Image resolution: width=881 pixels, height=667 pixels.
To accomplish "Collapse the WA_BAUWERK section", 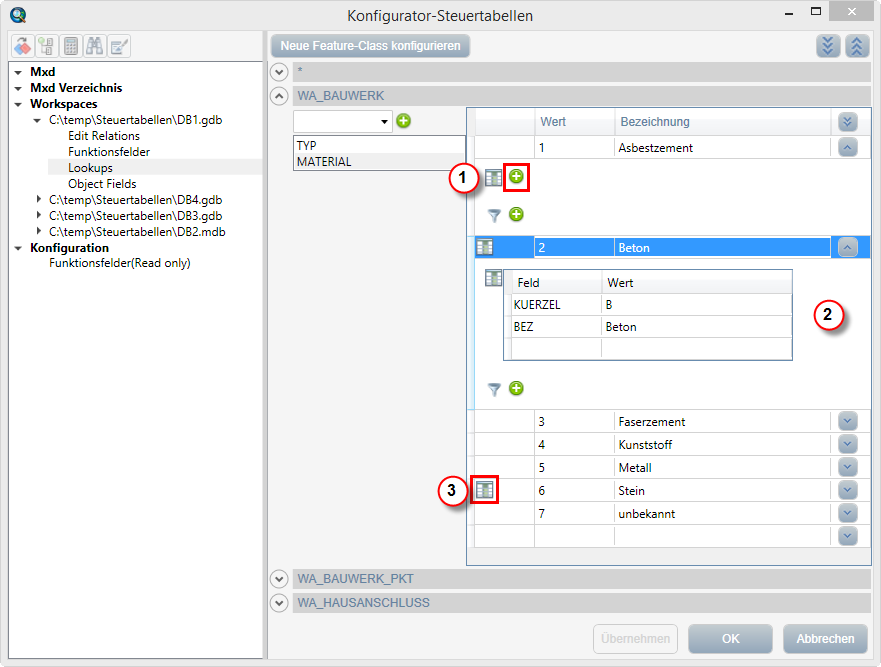I will pos(280,96).
